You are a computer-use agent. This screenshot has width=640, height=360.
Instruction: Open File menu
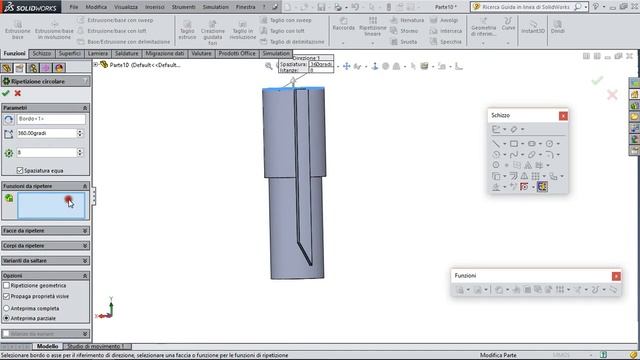tap(73, 7)
